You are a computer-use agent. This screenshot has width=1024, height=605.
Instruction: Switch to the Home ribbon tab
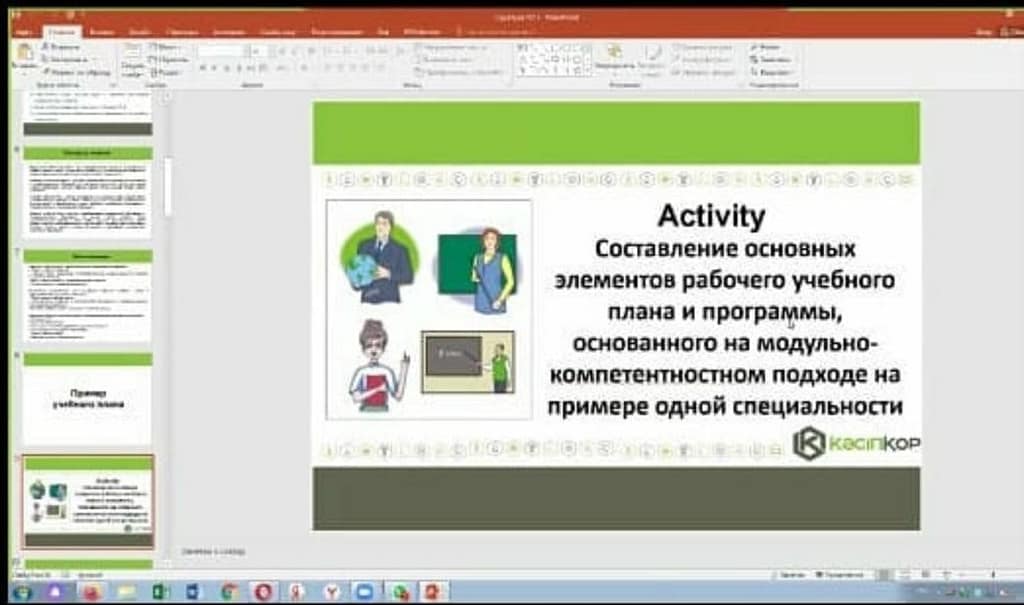pos(59,32)
